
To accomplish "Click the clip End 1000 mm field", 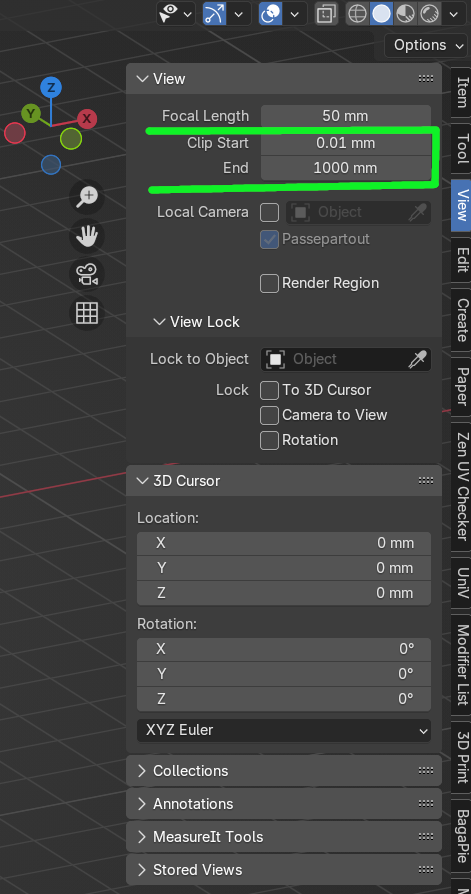I will 346,168.
